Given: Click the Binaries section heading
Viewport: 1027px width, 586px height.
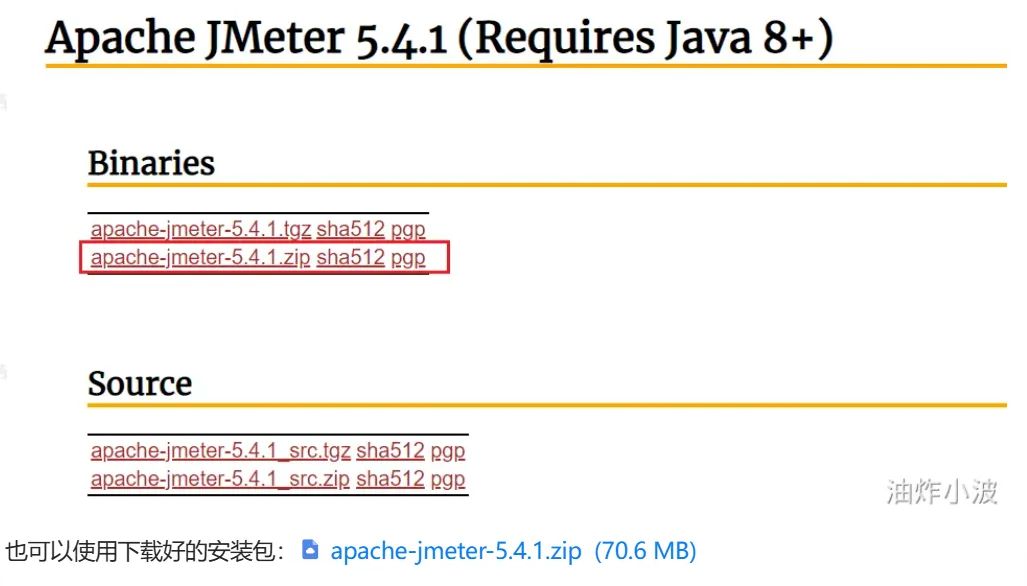Looking at the screenshot, I should click(x=151, y=163).
